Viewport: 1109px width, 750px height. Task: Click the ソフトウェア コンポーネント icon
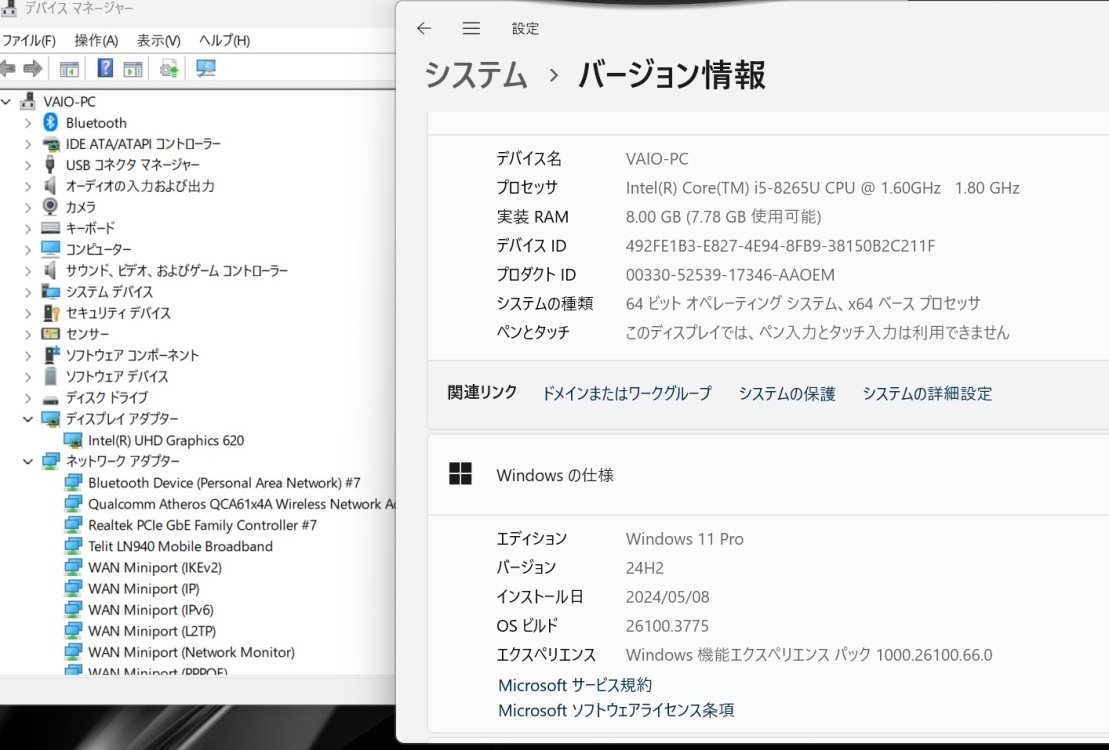[x=52, y=354]
